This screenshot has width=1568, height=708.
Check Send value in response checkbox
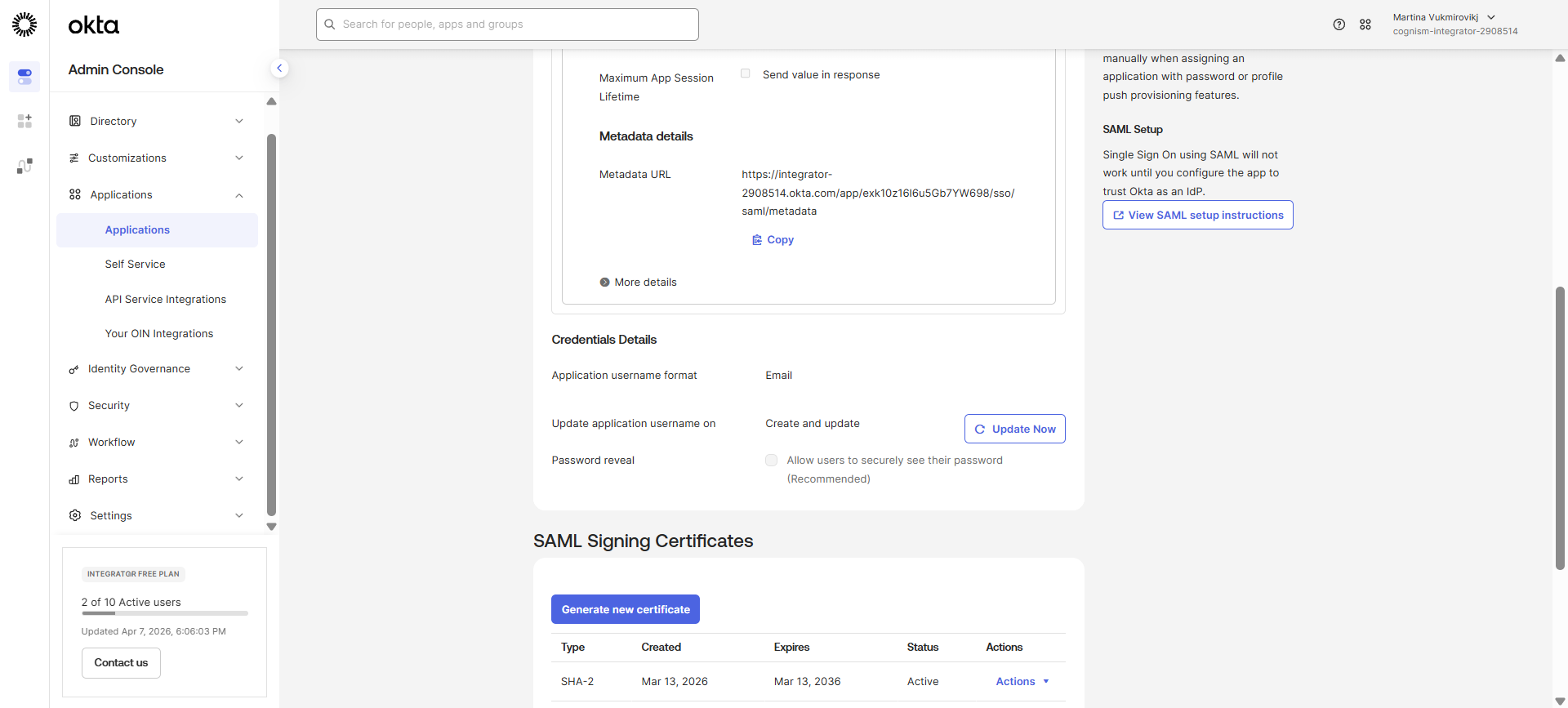pyautogui.click(x=745, y=73)
